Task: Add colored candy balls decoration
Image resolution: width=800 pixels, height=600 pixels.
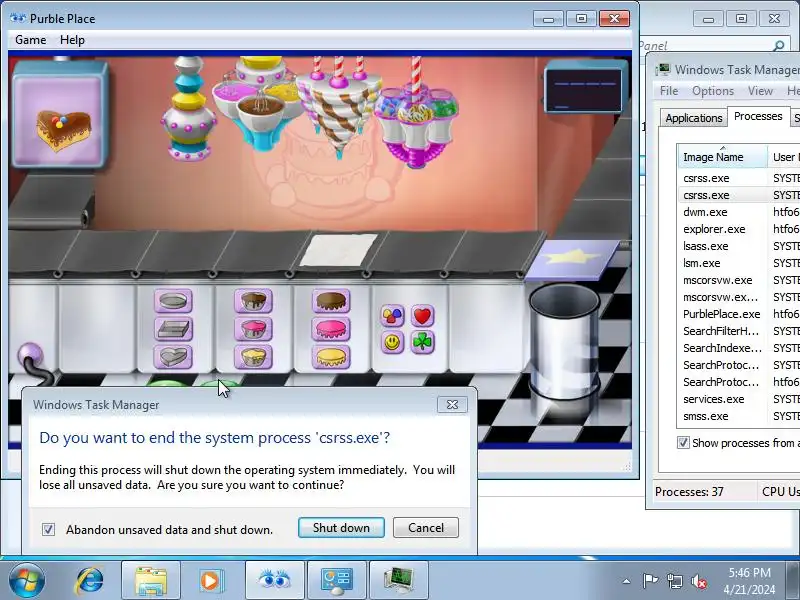Action: coord(392,315)
